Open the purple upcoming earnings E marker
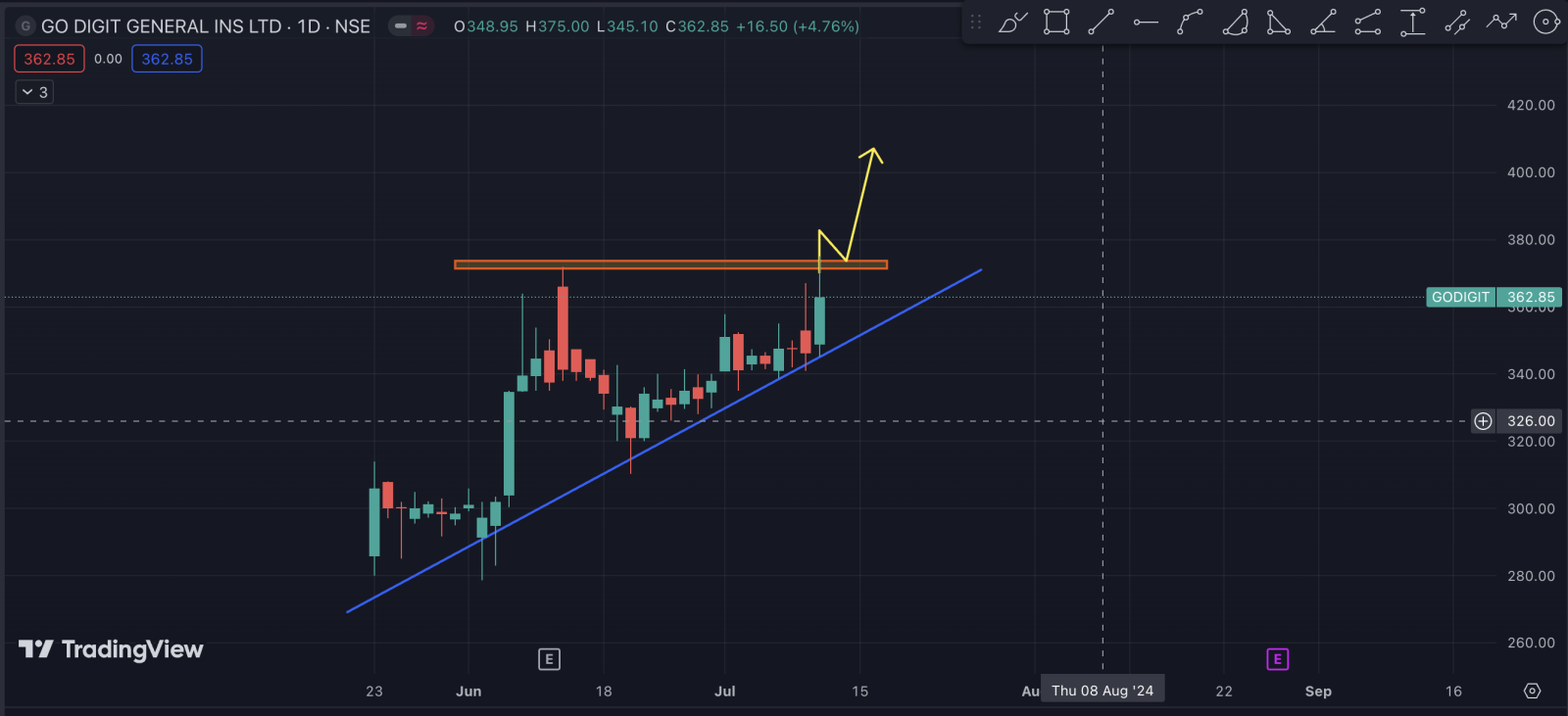Screen dimensions: 1568x716 point(1277,659)
